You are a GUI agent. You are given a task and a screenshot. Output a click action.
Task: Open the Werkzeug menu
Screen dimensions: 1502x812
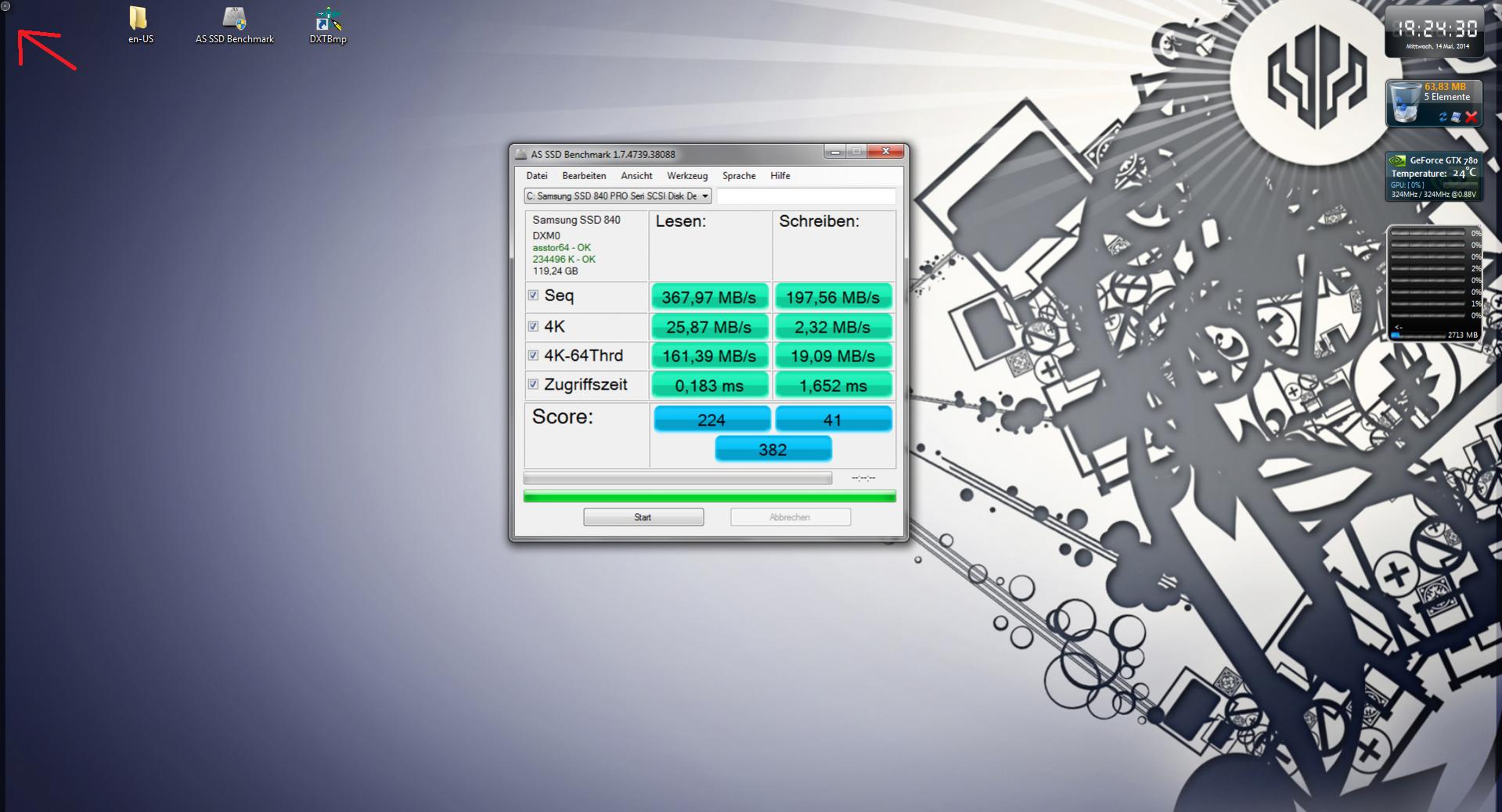[x=687, y=176]
